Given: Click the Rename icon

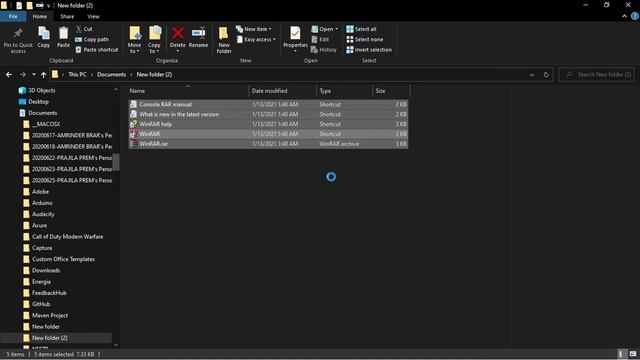Looking at the screenshot, I should coord(198,33).
